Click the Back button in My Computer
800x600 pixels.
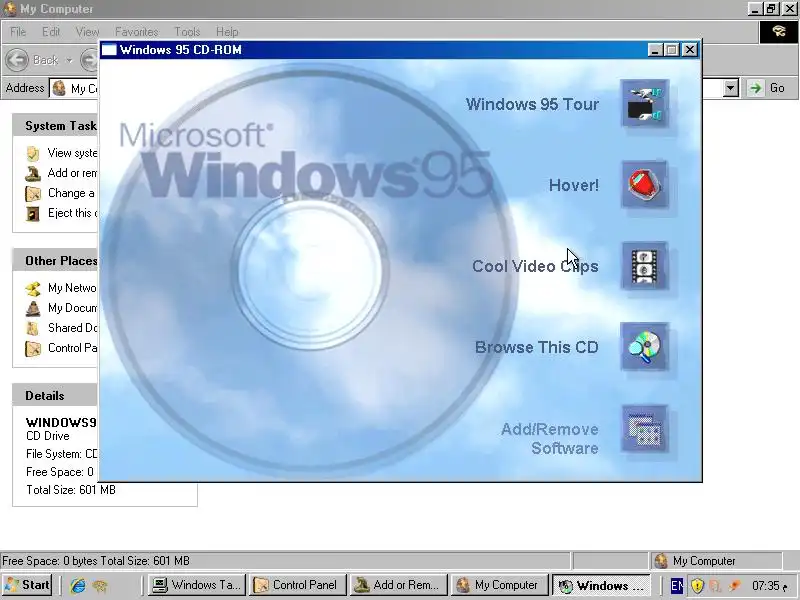32,60
